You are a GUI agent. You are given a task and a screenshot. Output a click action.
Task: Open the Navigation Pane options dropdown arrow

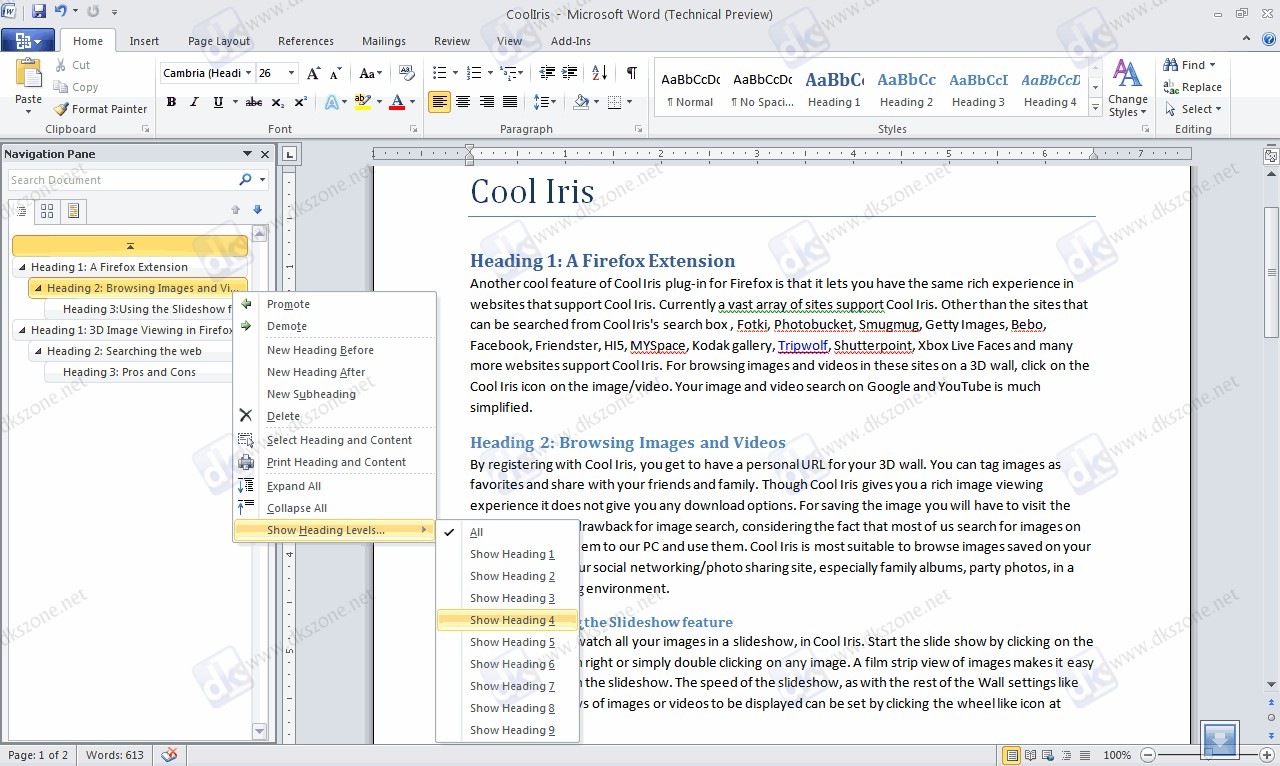pos(247,154)
